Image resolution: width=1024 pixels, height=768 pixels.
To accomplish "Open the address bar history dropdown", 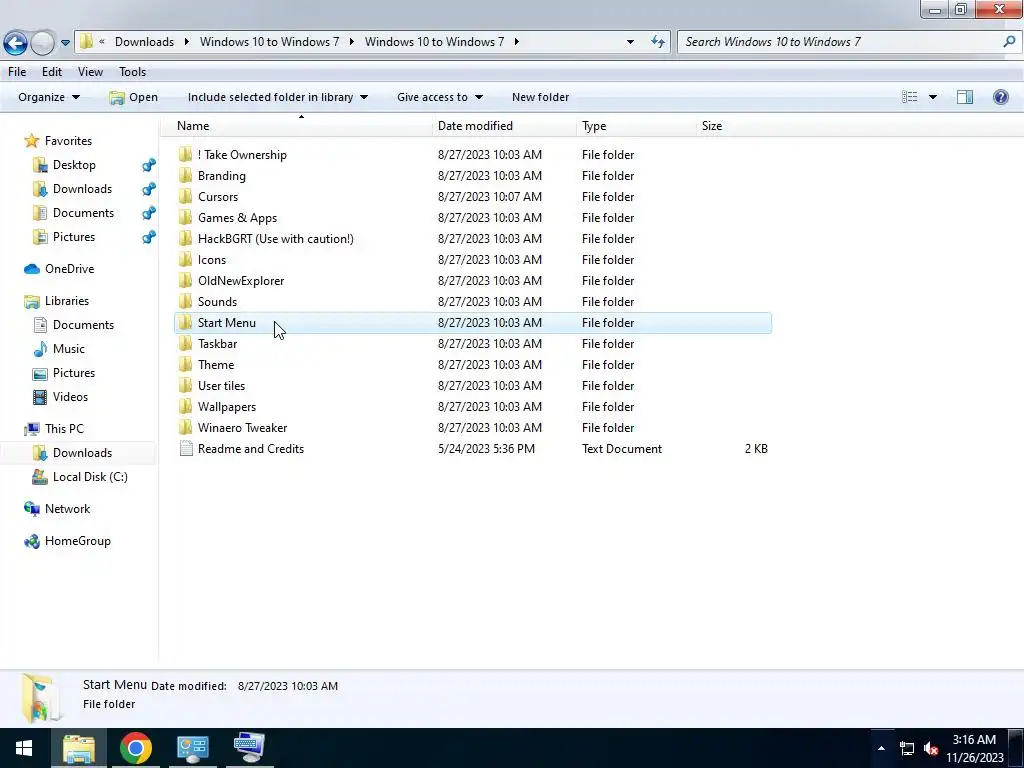I will click(630, 42).
